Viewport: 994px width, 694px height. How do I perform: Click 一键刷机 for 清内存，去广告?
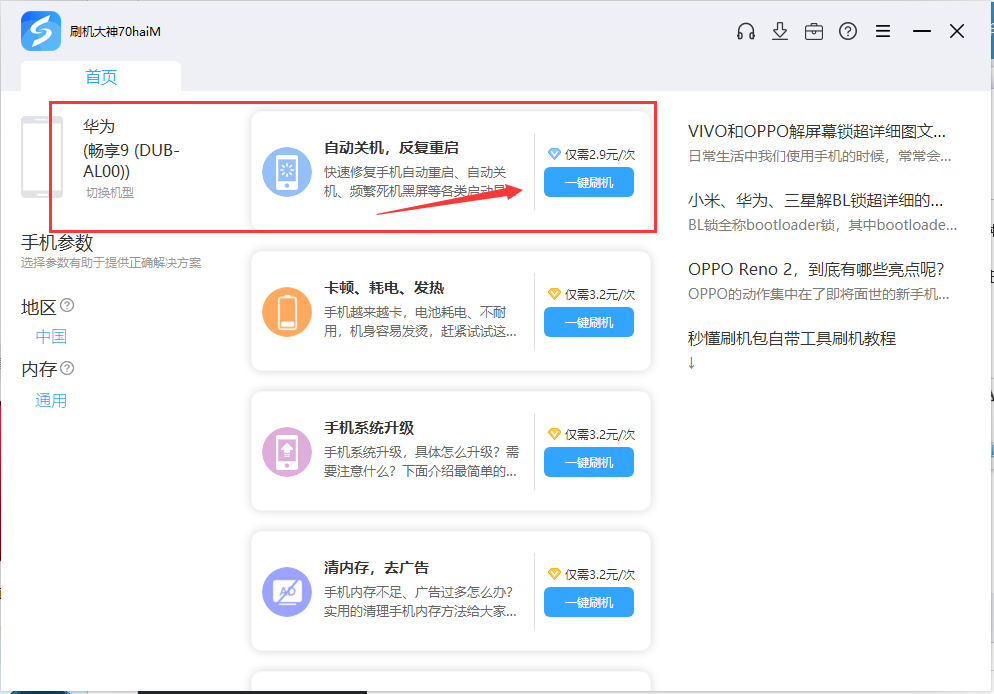pyautogui.click(x=589, y=603)
